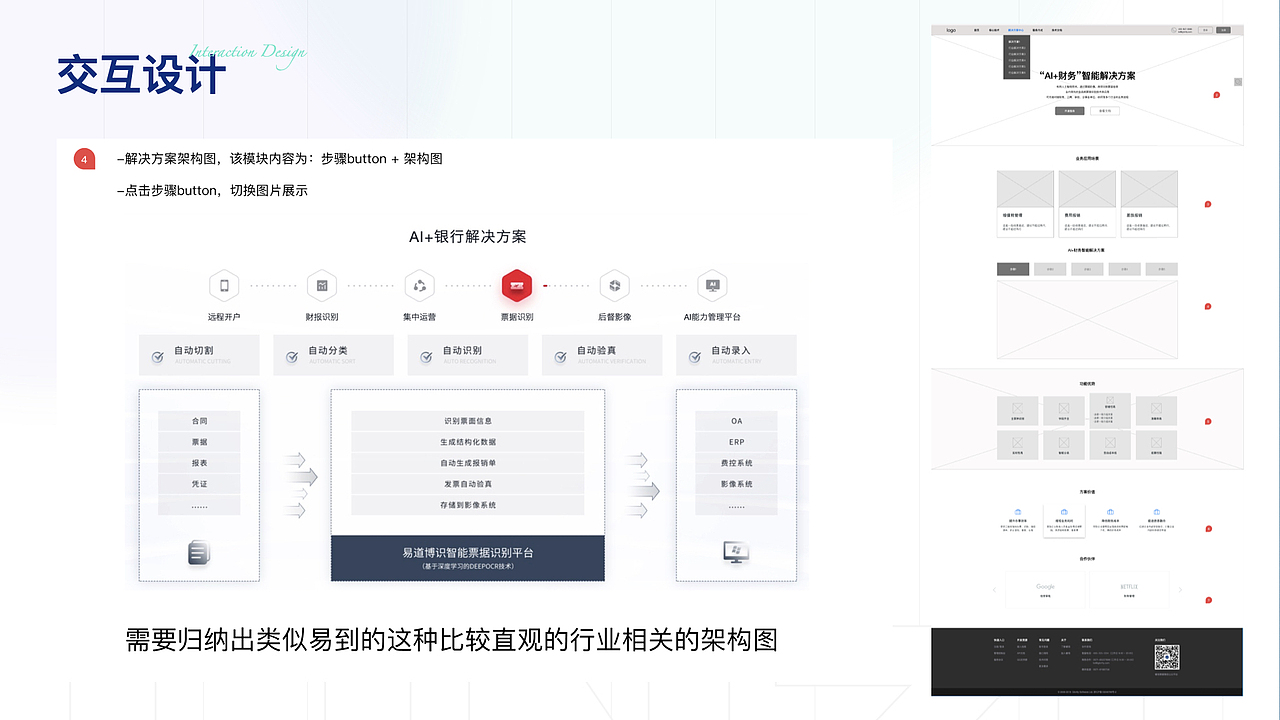Open the dark dropdown menu in the wireframe navbar
Image resolution: width=1280 pixels, height=720 pixels.
[1016, 57]
